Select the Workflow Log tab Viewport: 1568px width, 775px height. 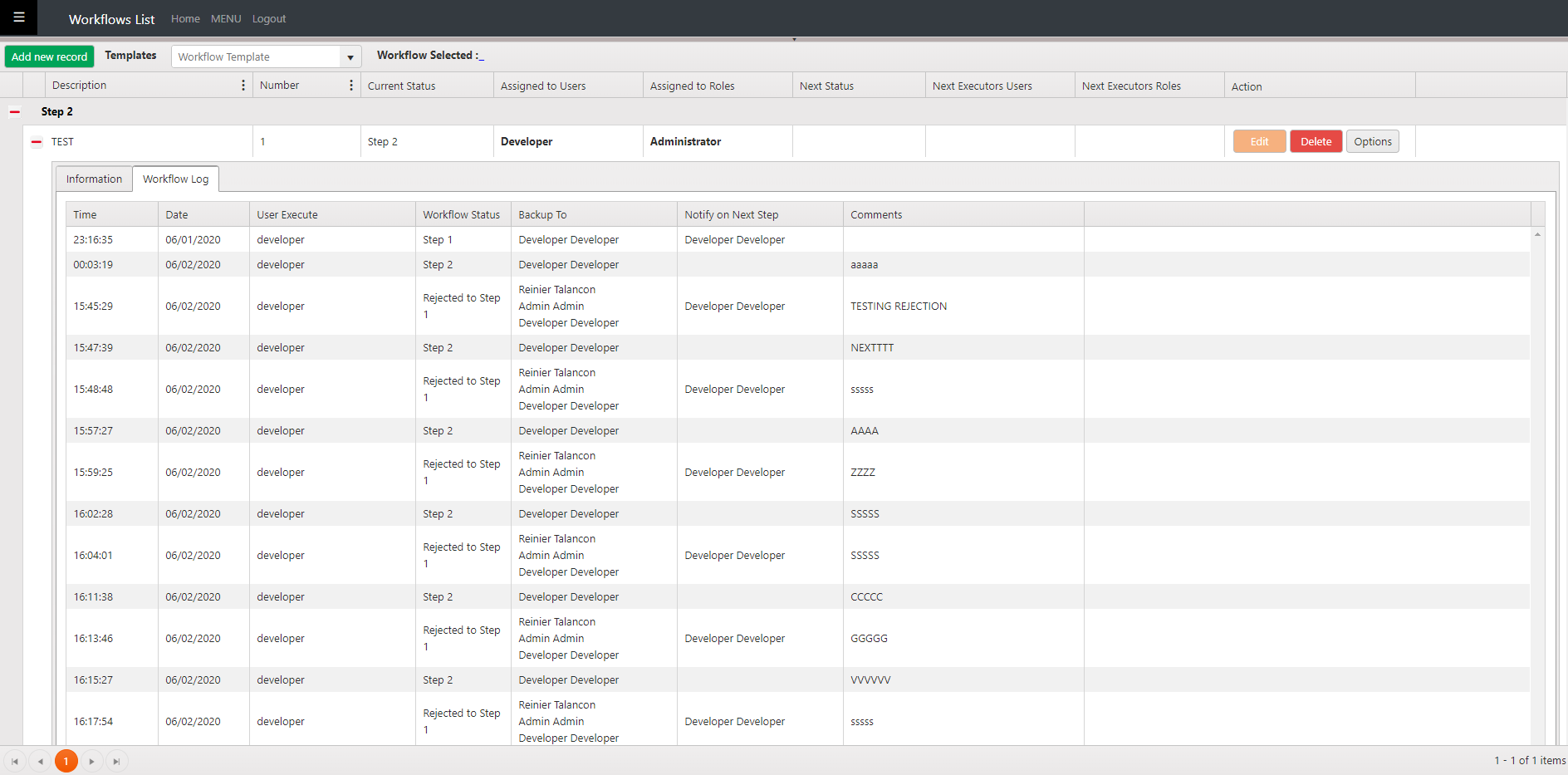click(176, 179)
